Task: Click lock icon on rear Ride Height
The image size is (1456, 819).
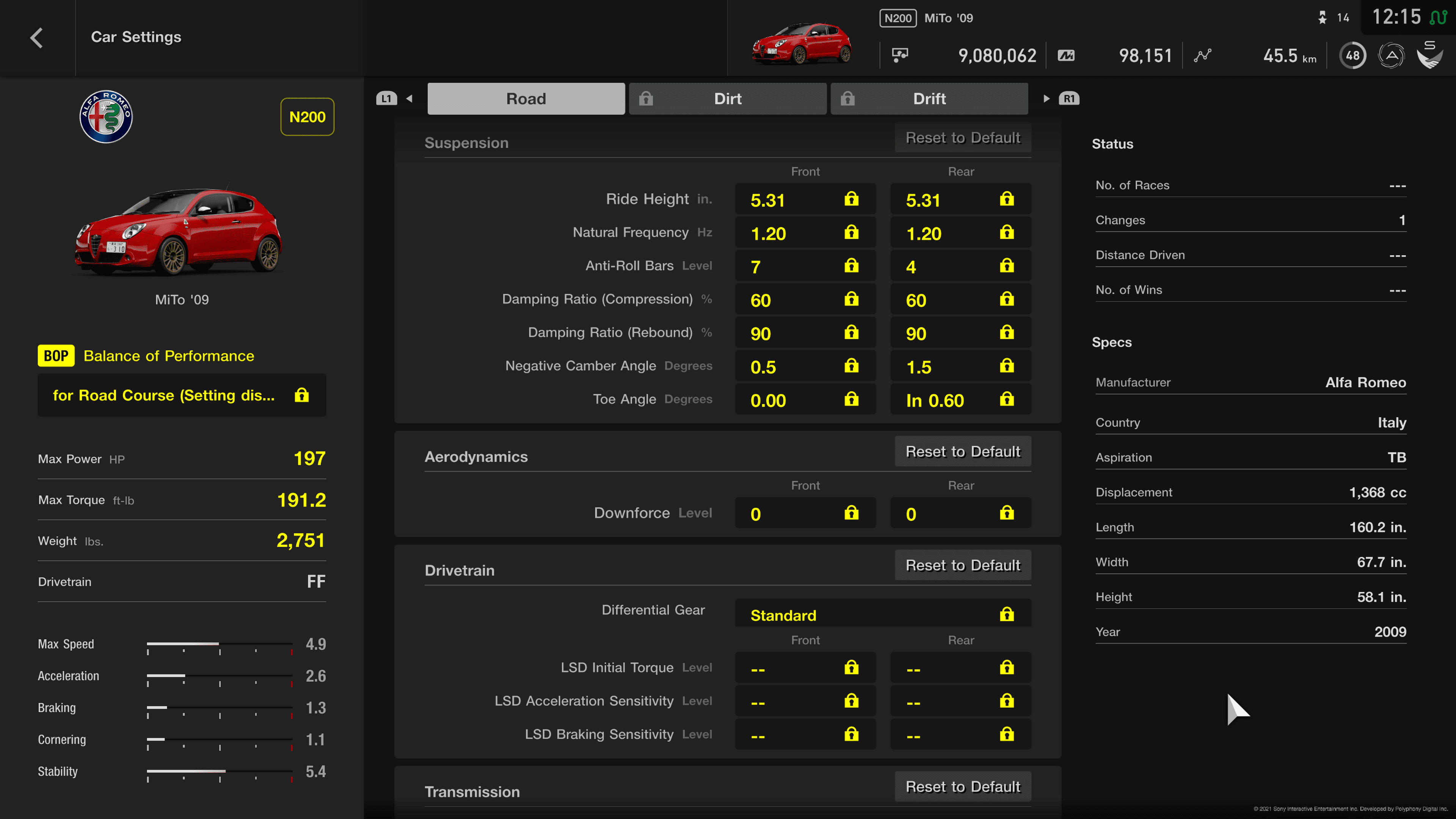Action: (x=1007, y=198)
